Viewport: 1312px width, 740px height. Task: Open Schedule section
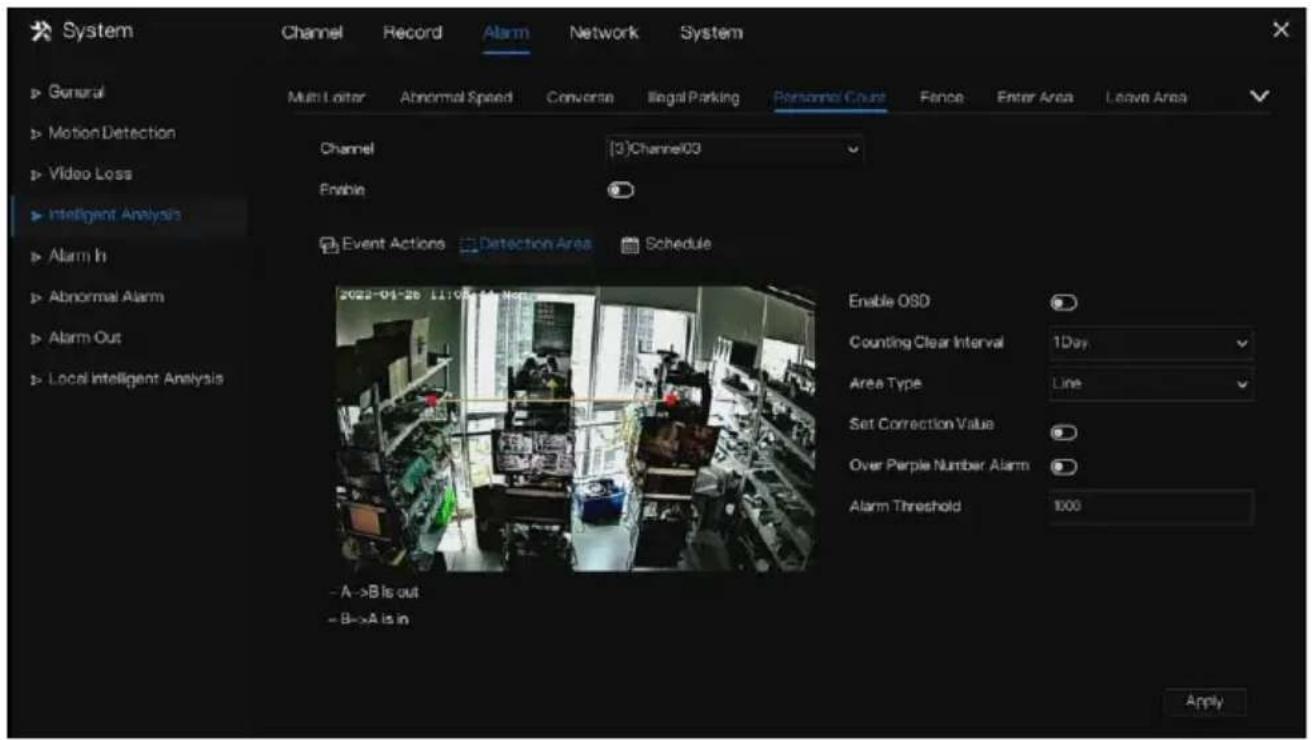(x=666, y=244)
